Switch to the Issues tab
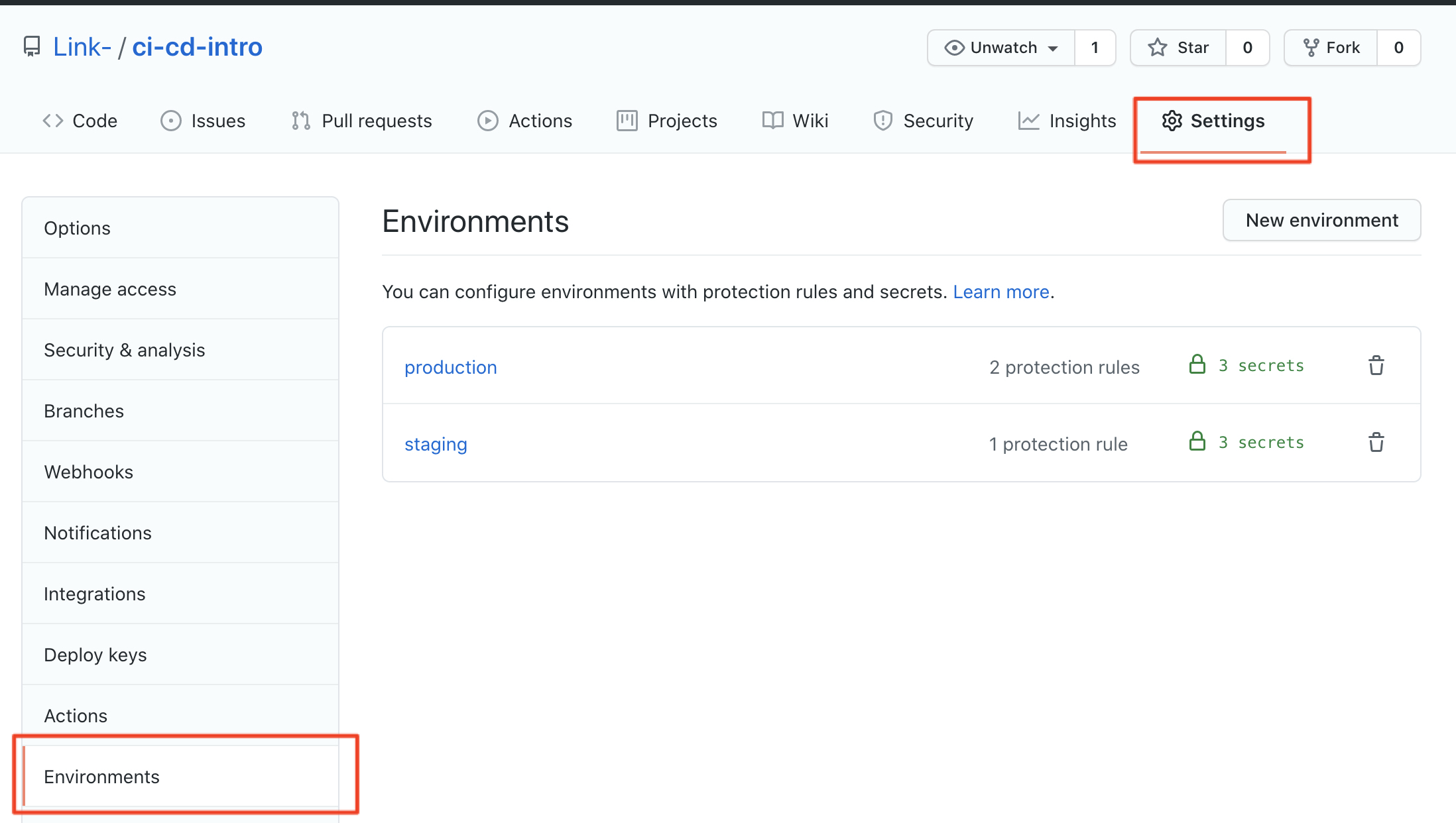 203,121
